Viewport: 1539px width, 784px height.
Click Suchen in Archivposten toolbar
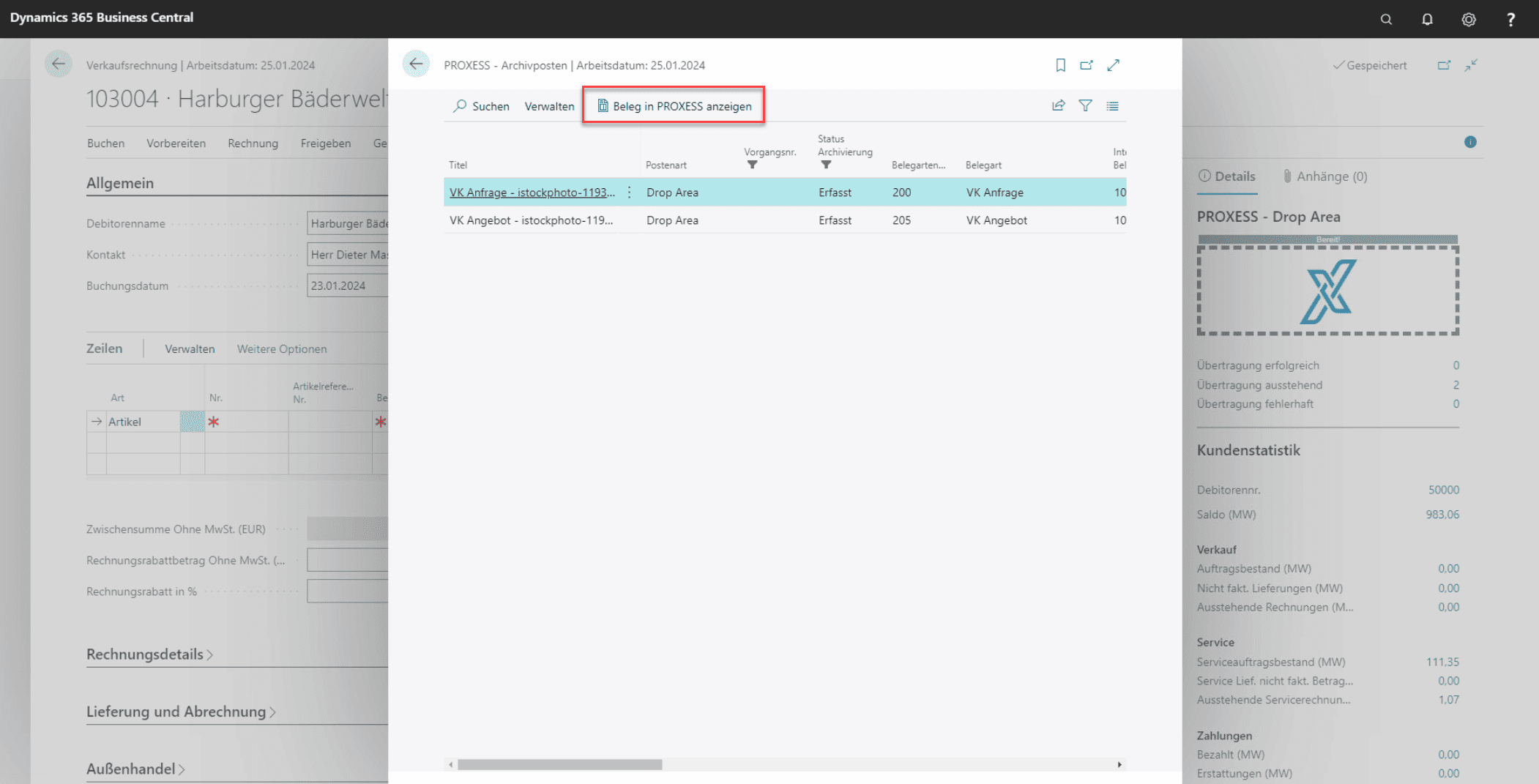481,106
